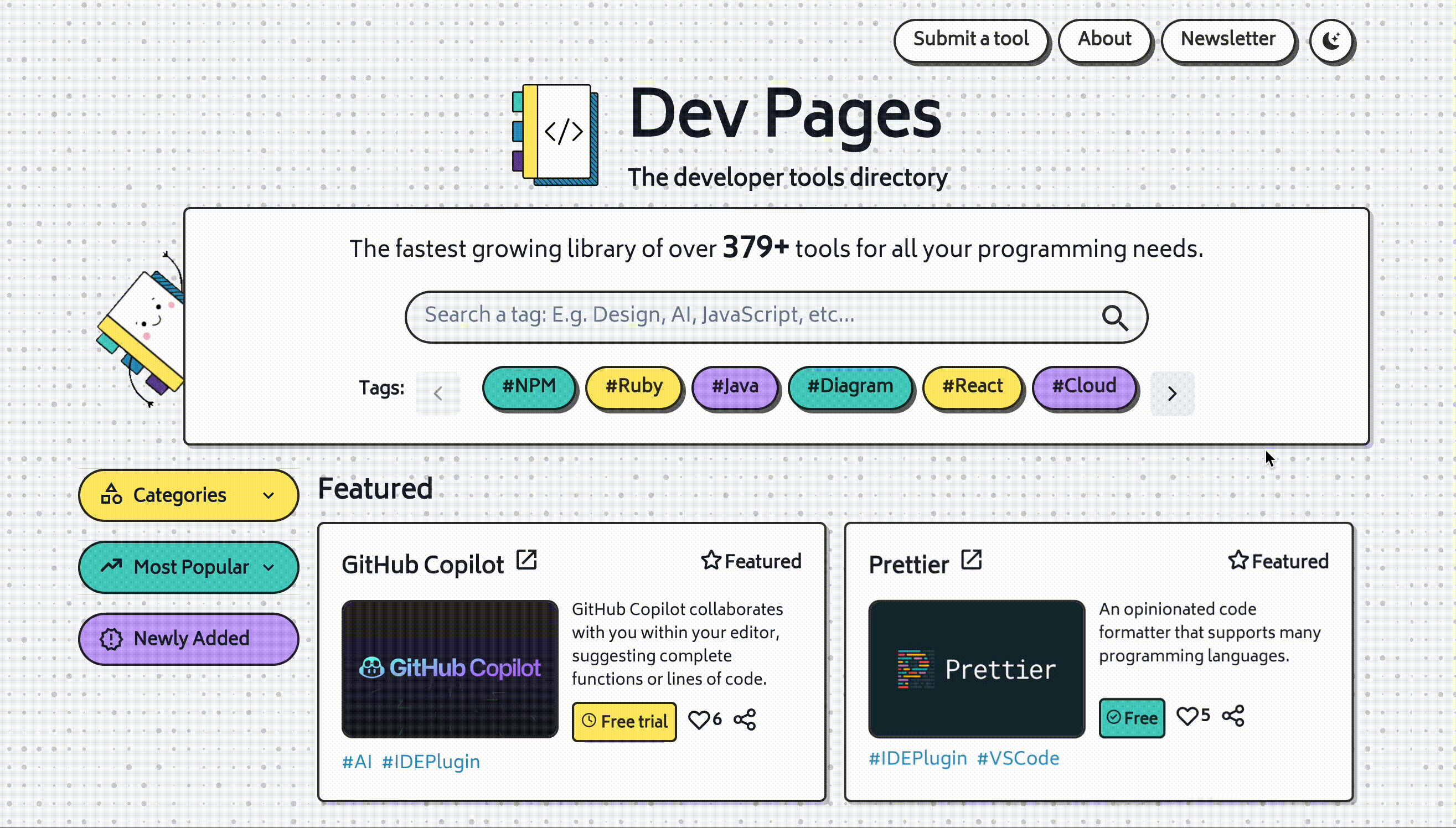Expand the Categories dropdown
Viewport: 1456px width, 828px height.
(188, 495)
